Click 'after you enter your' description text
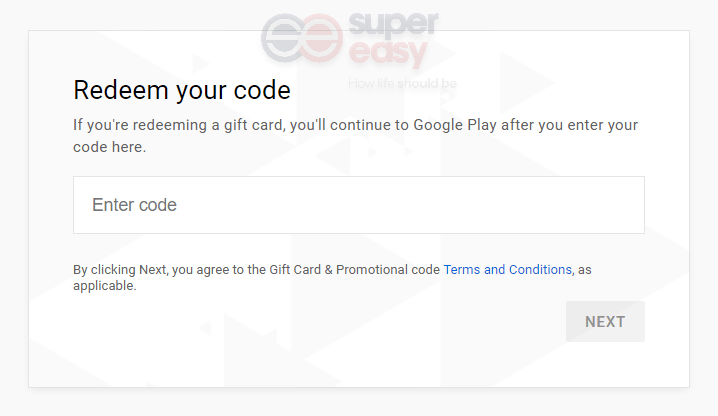This screenshot has width=718, height=416. pos(570,125)
